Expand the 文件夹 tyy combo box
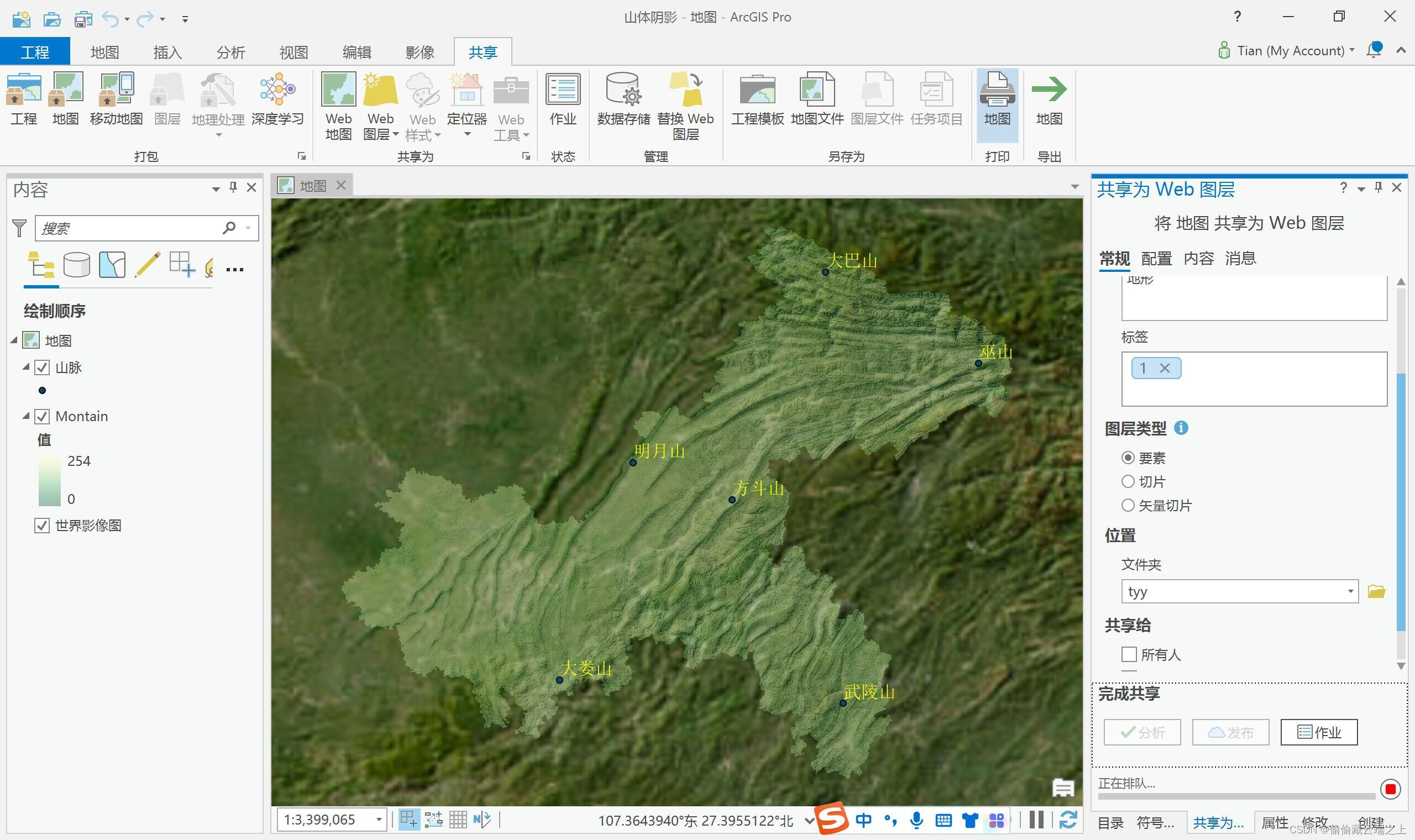Screen dimensions: 1415x840 pos(1350,591)
